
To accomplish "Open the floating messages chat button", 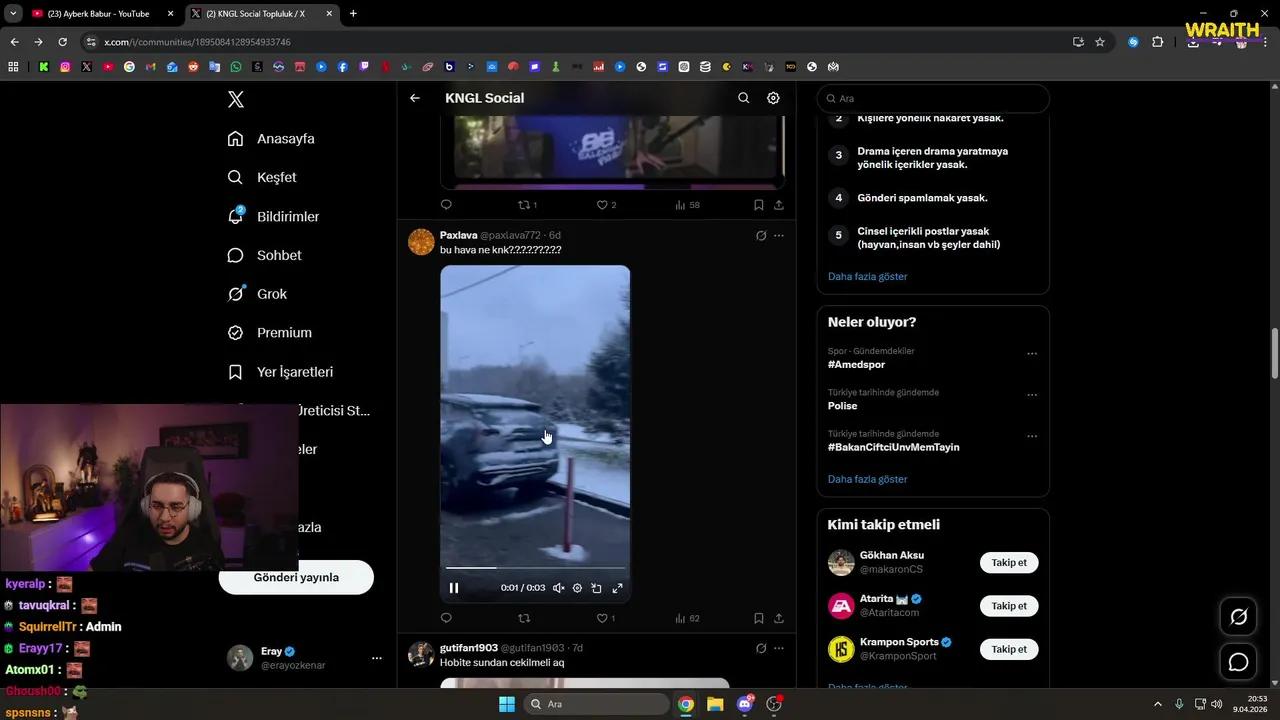I will tap(1238, 662).
